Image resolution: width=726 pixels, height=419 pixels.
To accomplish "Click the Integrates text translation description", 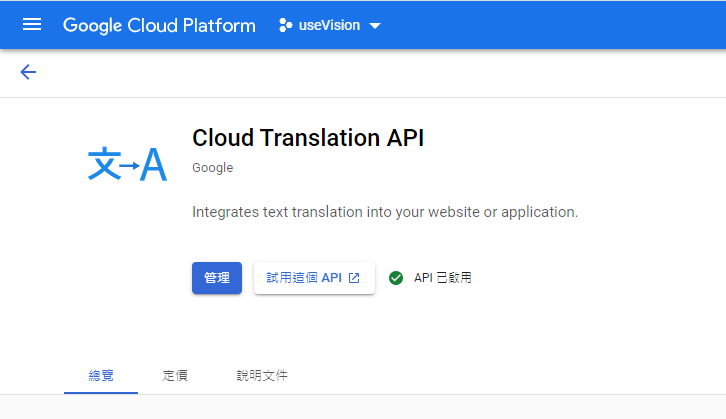I will (385, 212).
